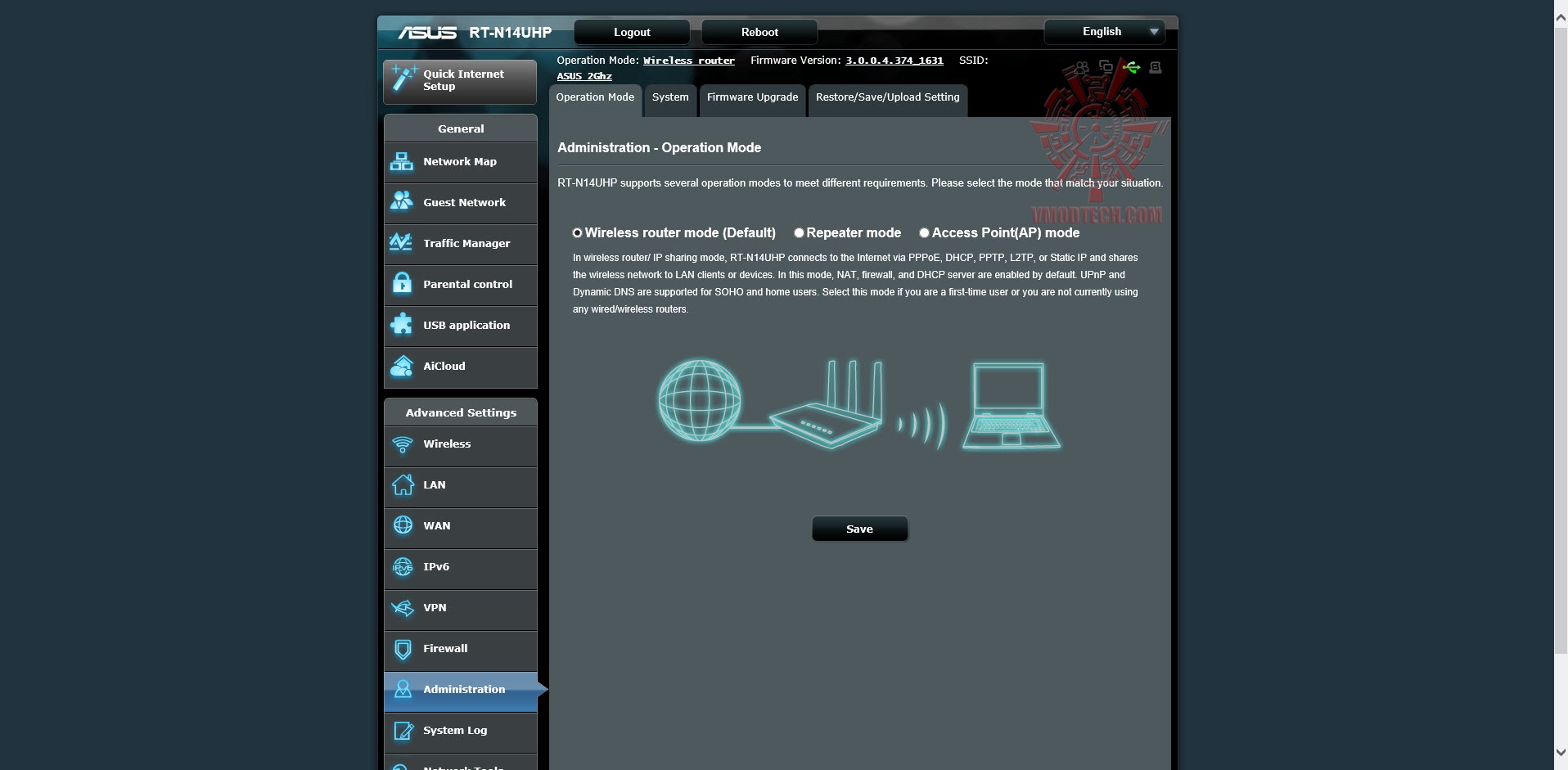The height and width of the screenshot is (770, 1568).
Task: Click the page scrollbar up arrow
Action: point(1561,16)
